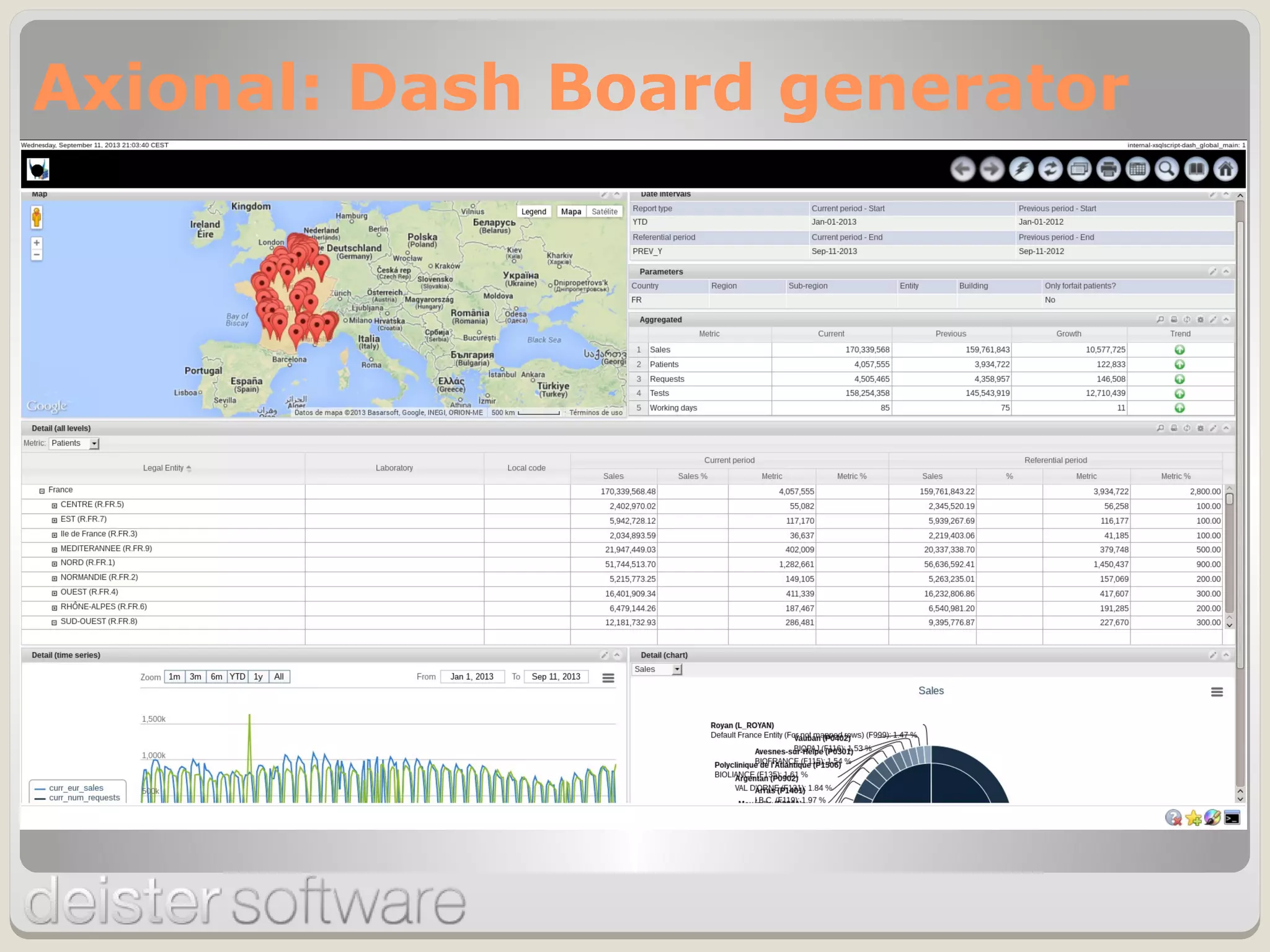
Task: Click the star add-favorite icon
Action: click(x=1193, y=818)
